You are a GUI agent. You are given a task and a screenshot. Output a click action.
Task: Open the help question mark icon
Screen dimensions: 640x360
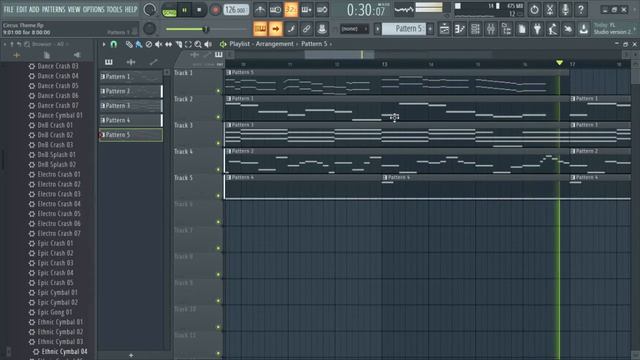pyautogui.click(x=581, y=9)
